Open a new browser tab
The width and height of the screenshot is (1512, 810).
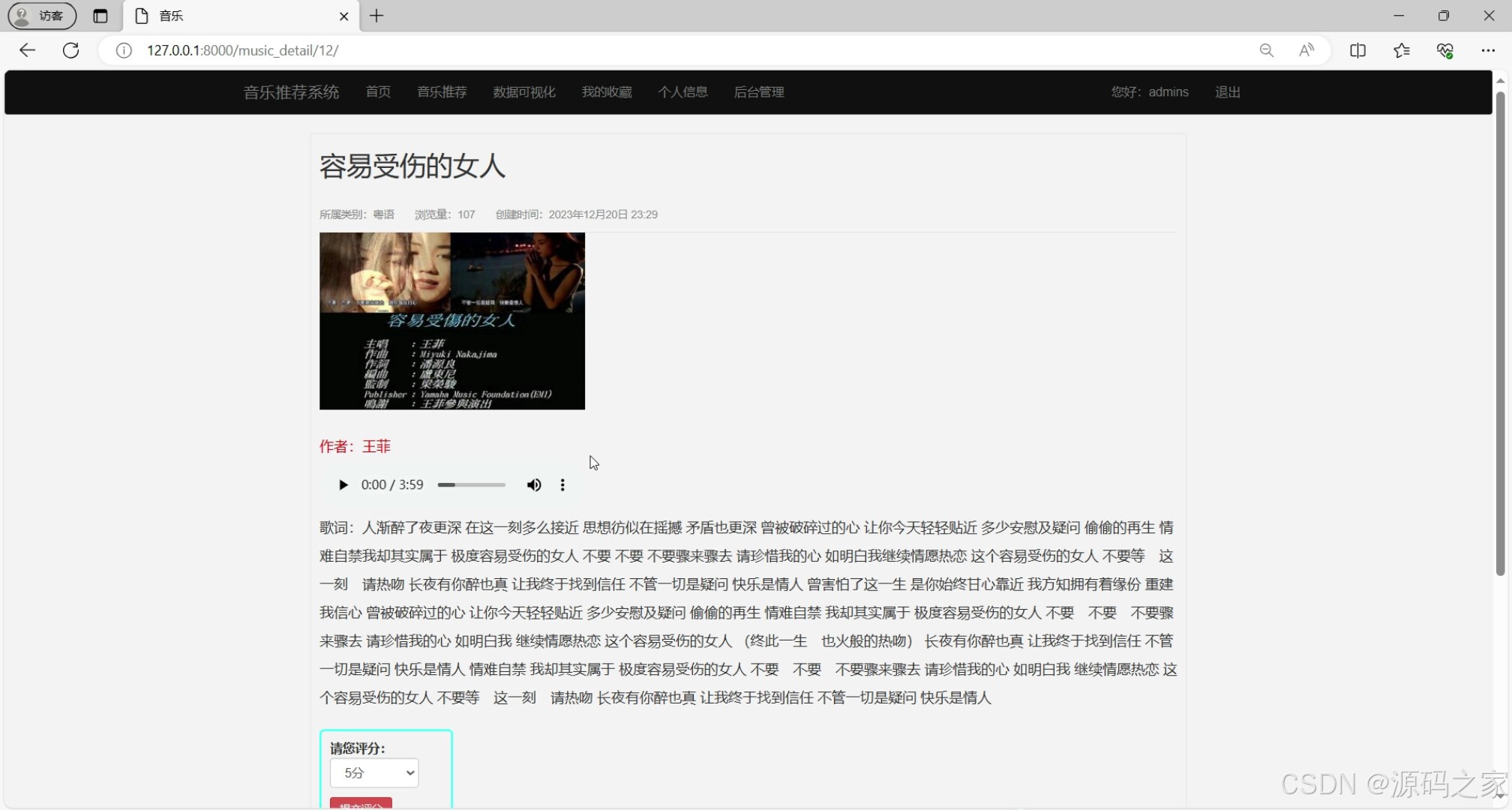coord(376,16)
